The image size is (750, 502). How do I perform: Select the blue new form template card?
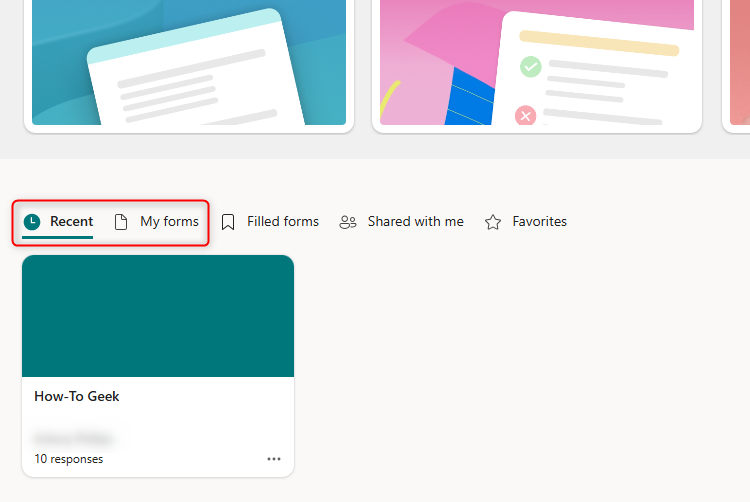[x=189, y=66]
